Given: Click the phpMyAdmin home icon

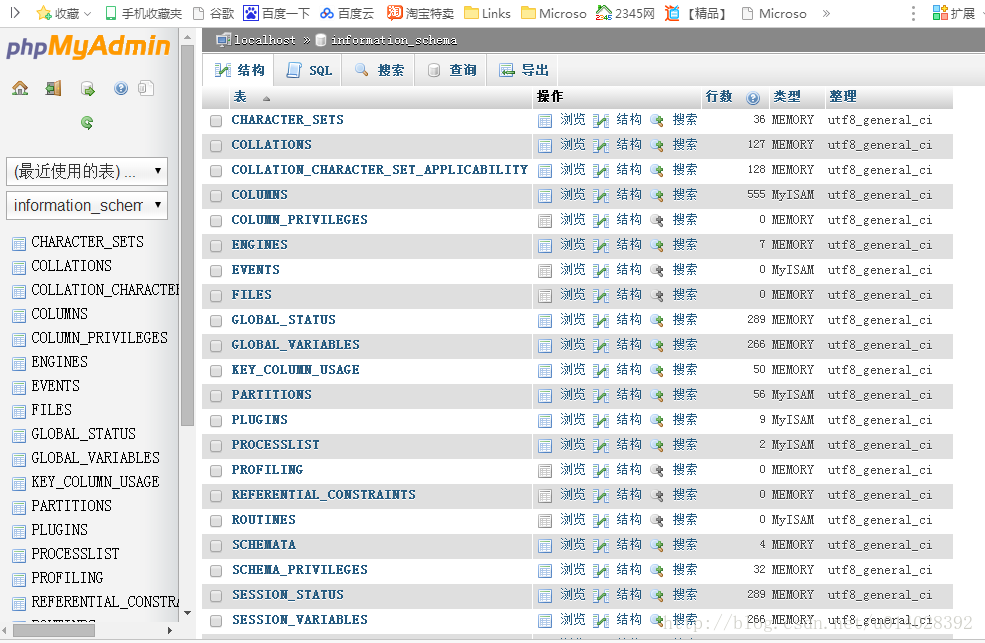Looking at the screenshot, I should (x=20, y=88).
